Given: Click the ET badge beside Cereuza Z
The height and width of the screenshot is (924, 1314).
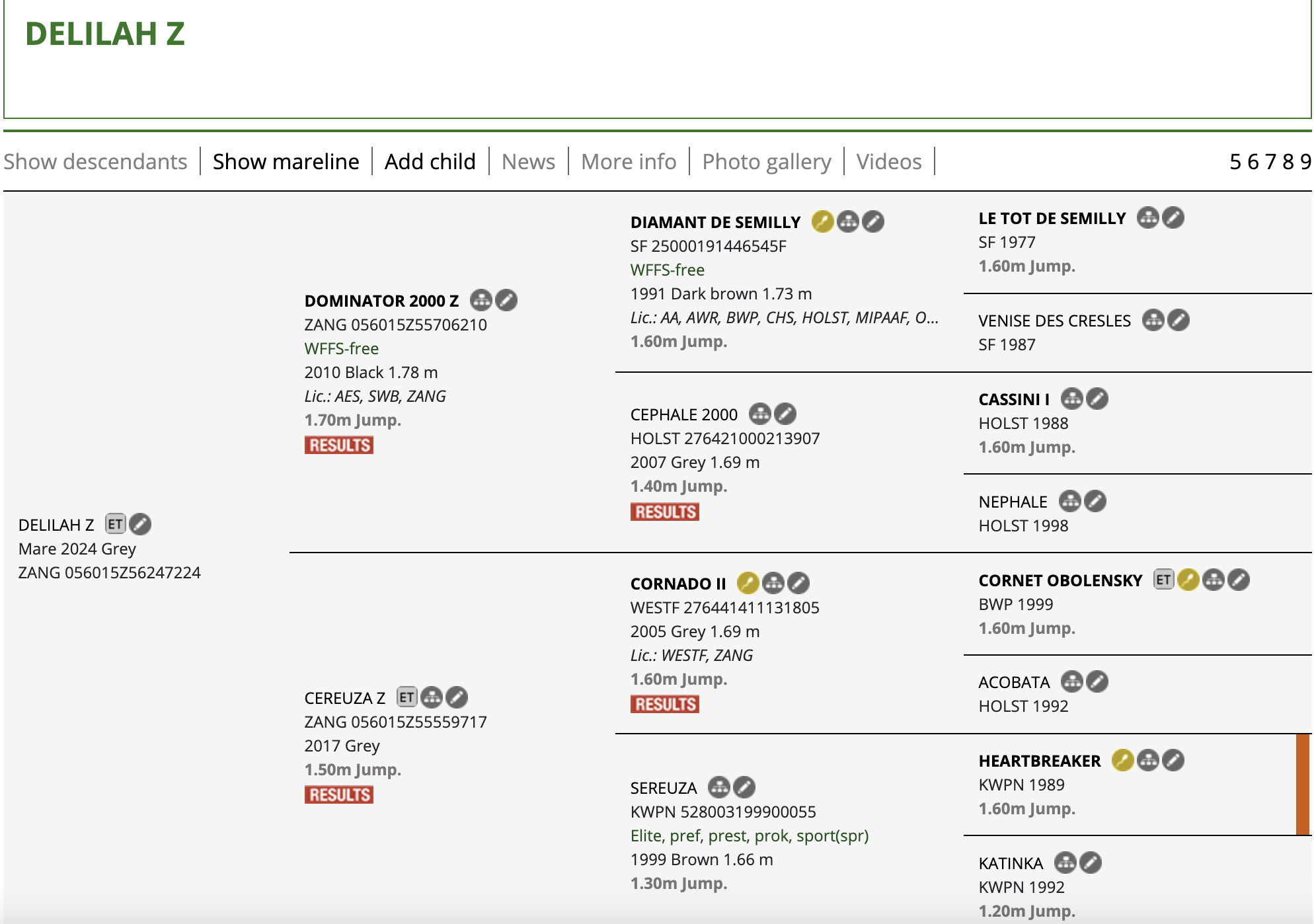Looking at the screenshot, I should point(406,697).
